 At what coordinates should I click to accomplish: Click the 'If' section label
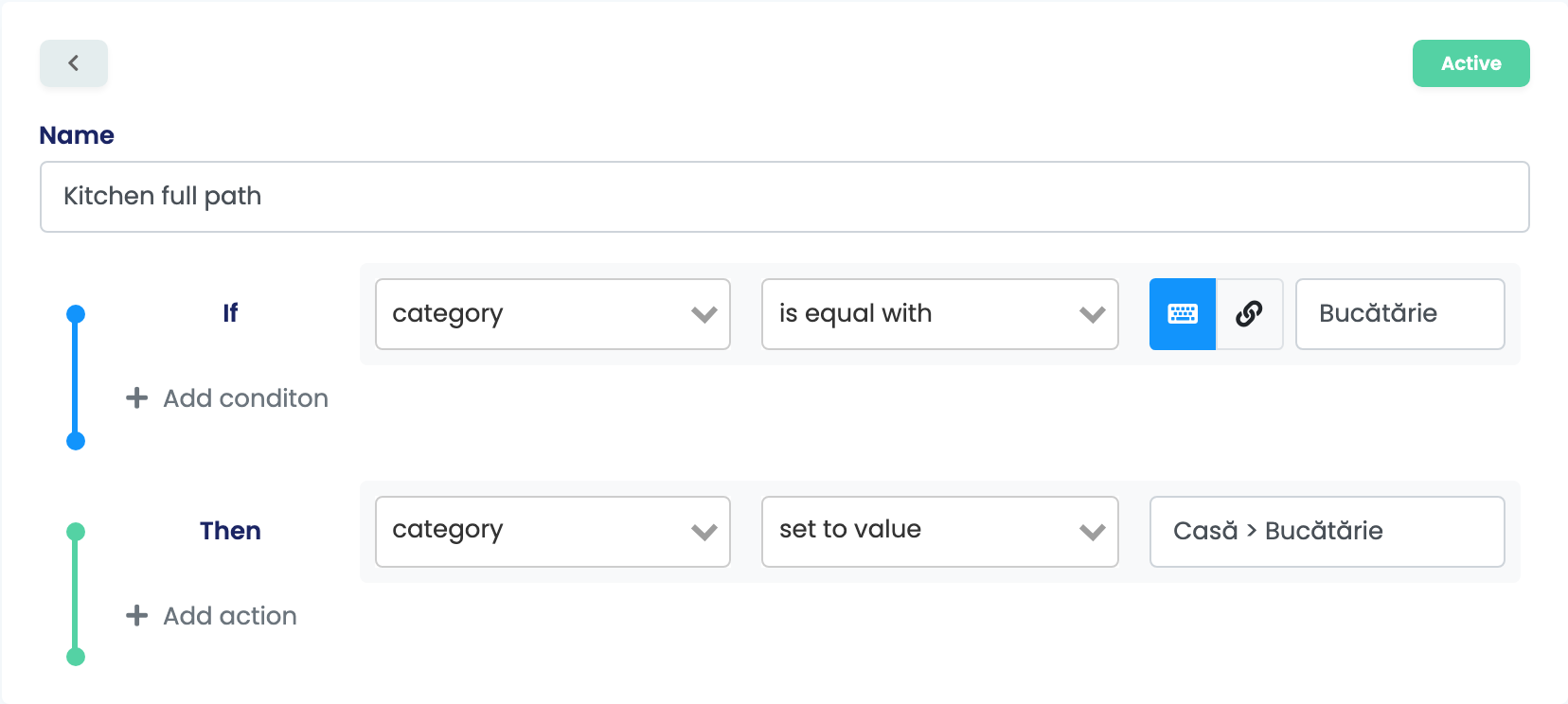pyautogui.click(x=230, y=313)
